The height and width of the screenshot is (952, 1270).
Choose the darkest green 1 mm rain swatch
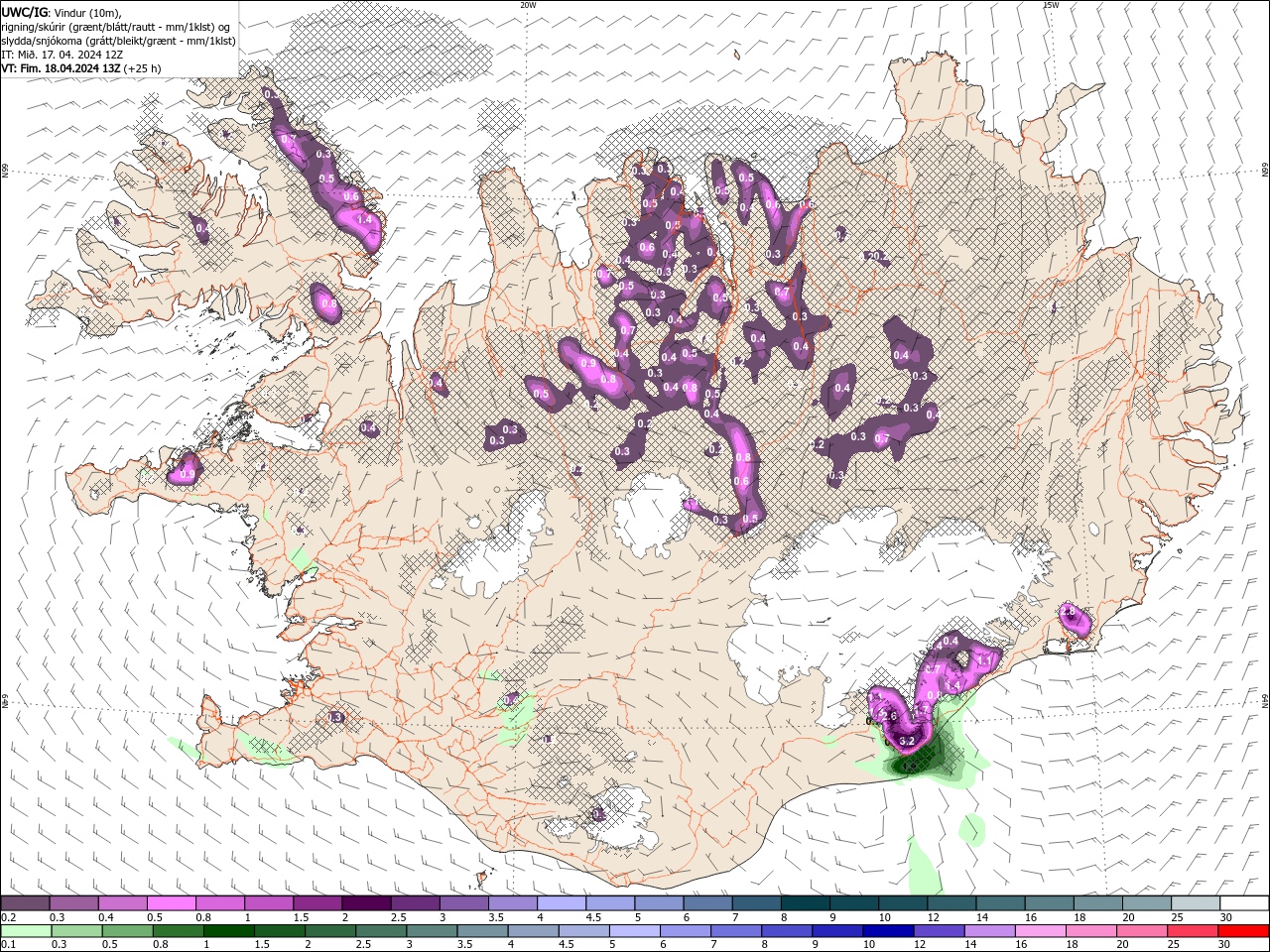(229, 931)
